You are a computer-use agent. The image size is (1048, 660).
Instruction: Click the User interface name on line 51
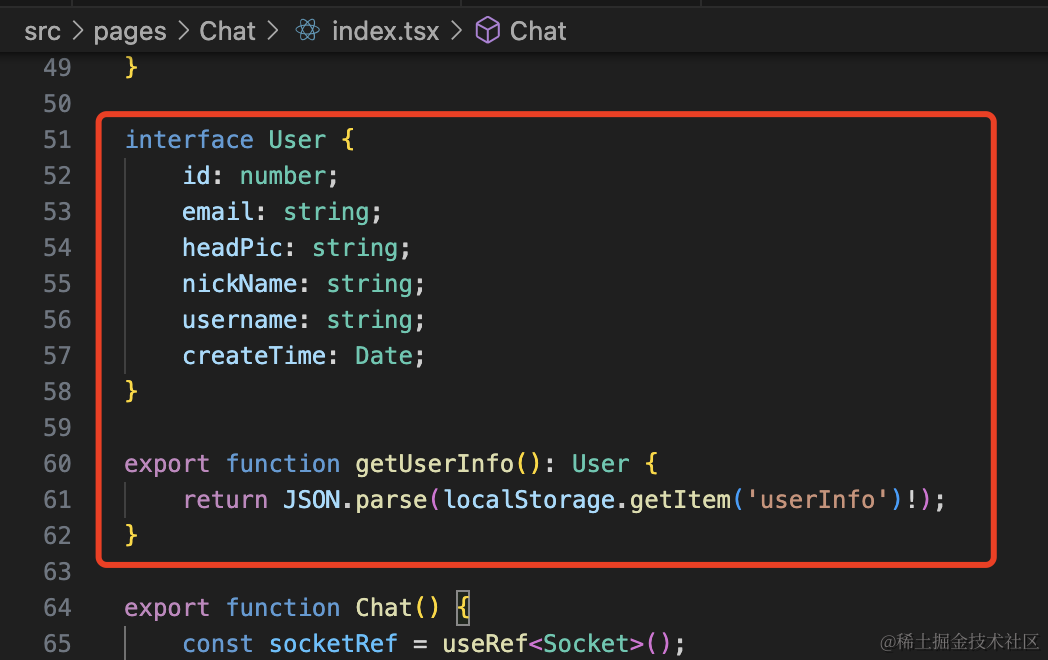click(297, 140)
